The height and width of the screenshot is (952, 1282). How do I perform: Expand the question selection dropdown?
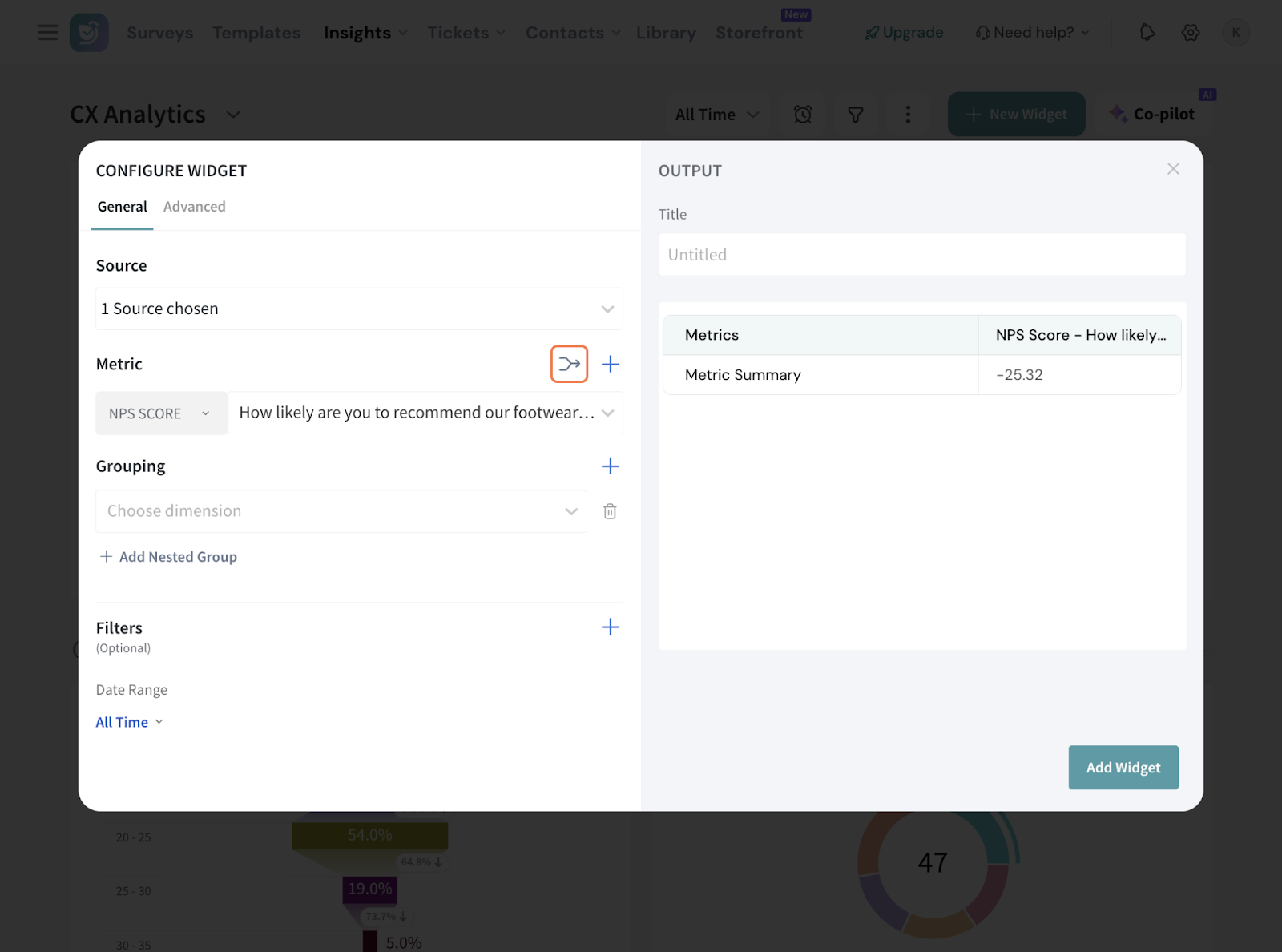click(x=425, y=413)
